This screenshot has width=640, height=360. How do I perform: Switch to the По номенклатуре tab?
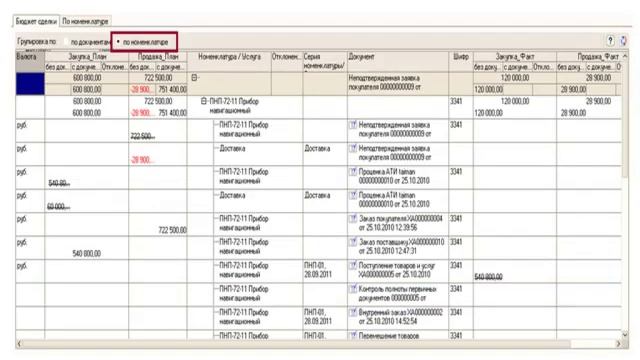85,21
